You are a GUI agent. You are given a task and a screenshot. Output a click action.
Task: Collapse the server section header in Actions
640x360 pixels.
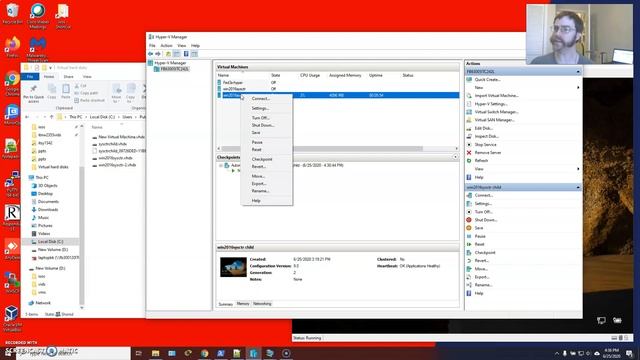click(578, 72)
